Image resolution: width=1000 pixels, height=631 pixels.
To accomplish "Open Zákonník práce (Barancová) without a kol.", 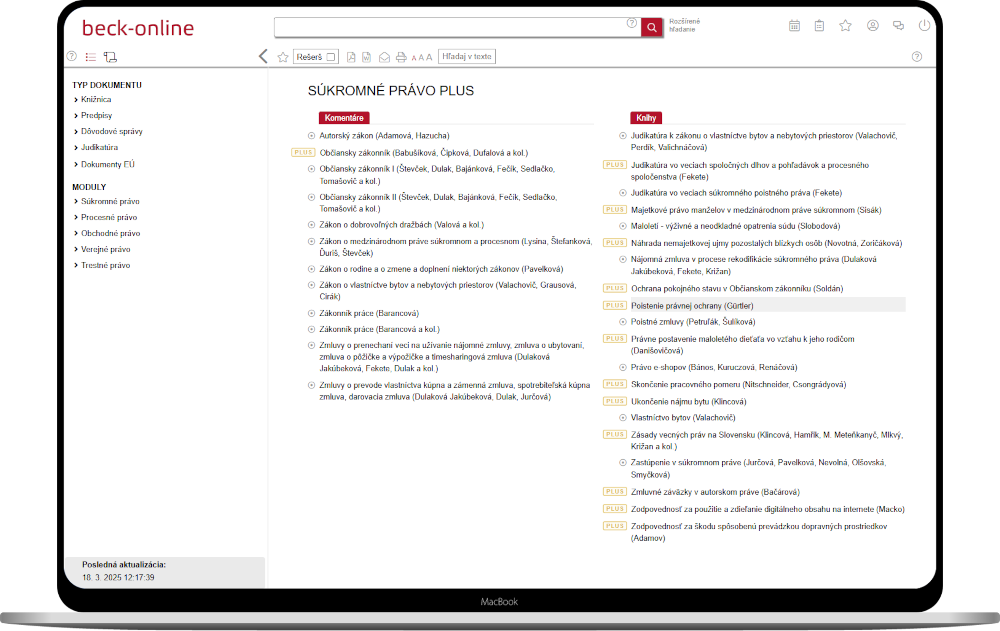I will pyautogui.click(x=369, y=314).
